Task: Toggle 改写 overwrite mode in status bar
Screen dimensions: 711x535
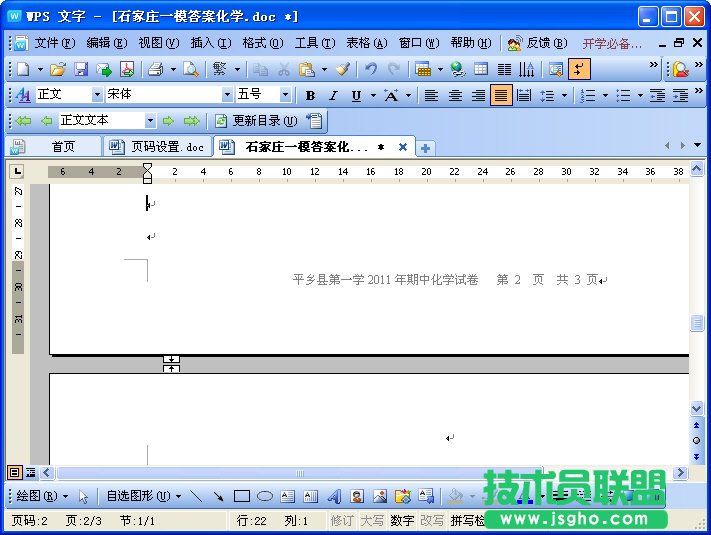Action: click(432, 520)
